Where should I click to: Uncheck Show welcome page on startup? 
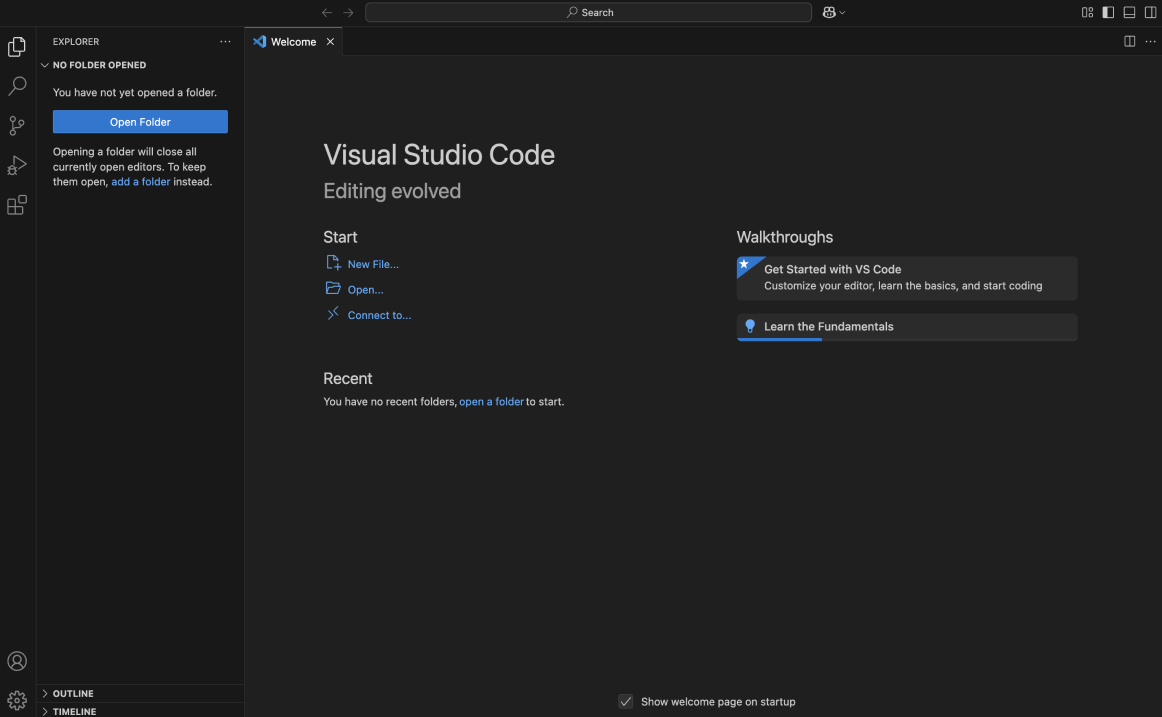625,701
